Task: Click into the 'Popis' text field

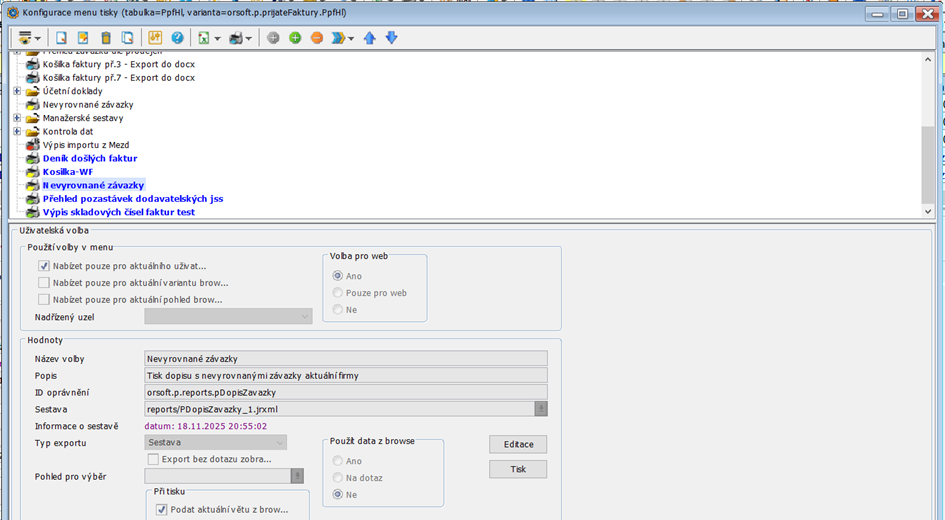Action: pyautogui.click(x=345, y=375)
